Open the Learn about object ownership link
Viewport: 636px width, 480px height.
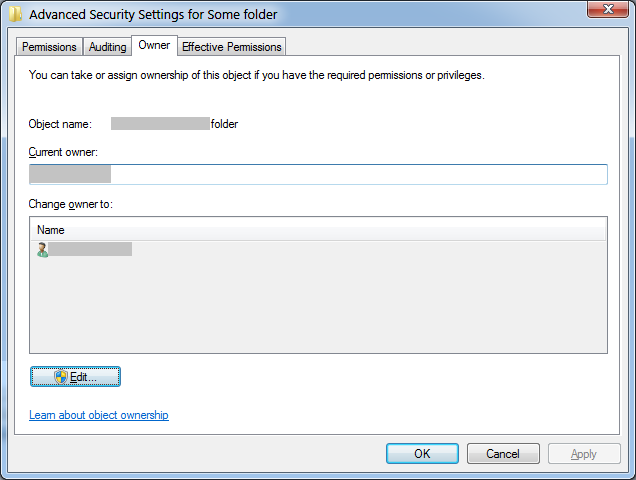coord(99,415)
